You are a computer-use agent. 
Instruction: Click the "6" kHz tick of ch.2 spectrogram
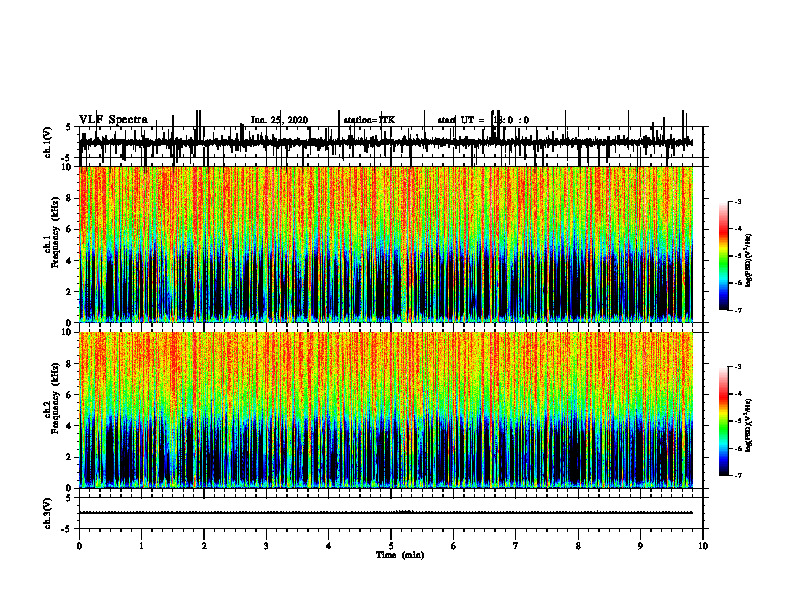(70, 395)
